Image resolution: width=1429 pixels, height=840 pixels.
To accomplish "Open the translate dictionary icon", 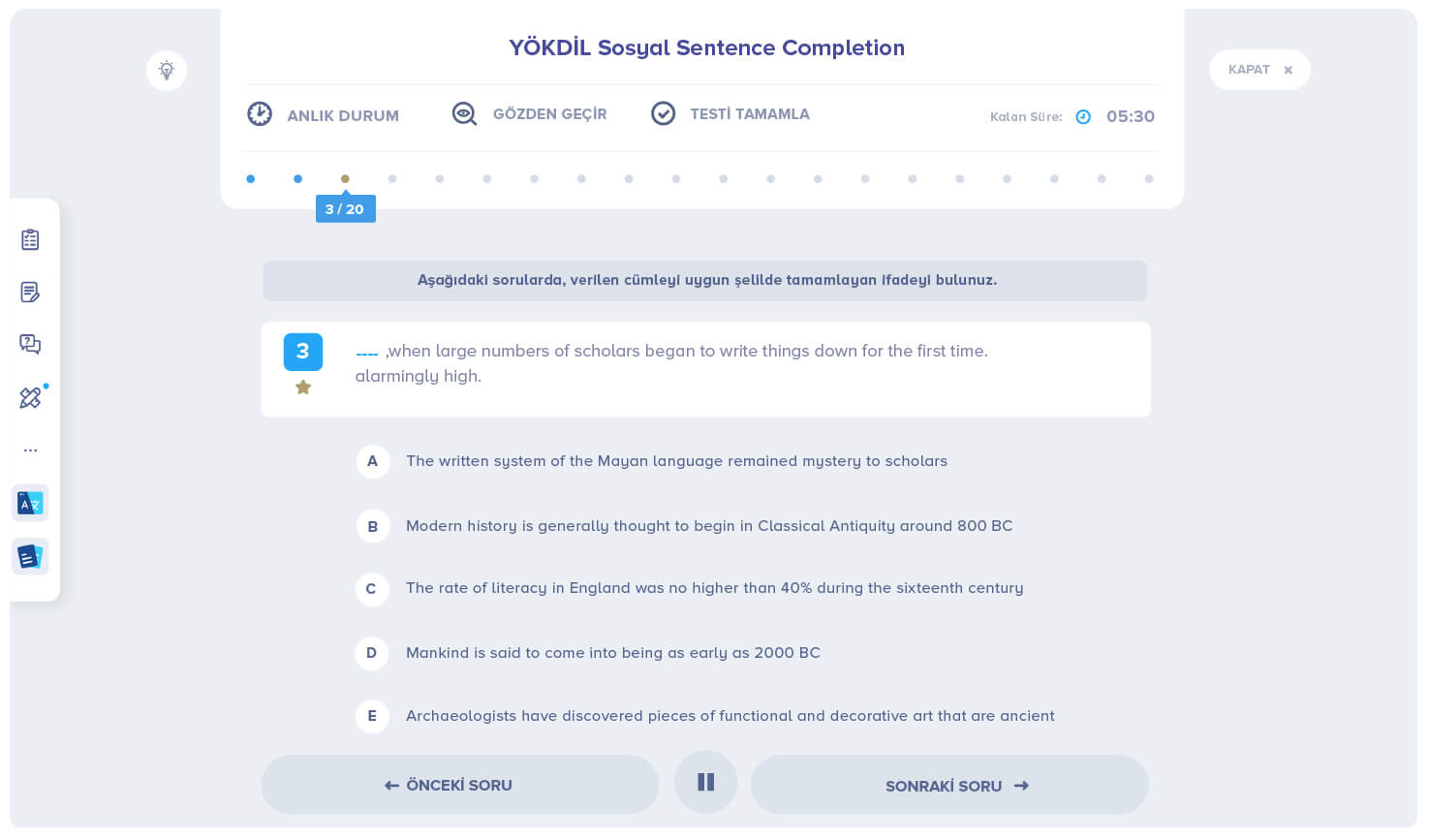I will [30, 503].
